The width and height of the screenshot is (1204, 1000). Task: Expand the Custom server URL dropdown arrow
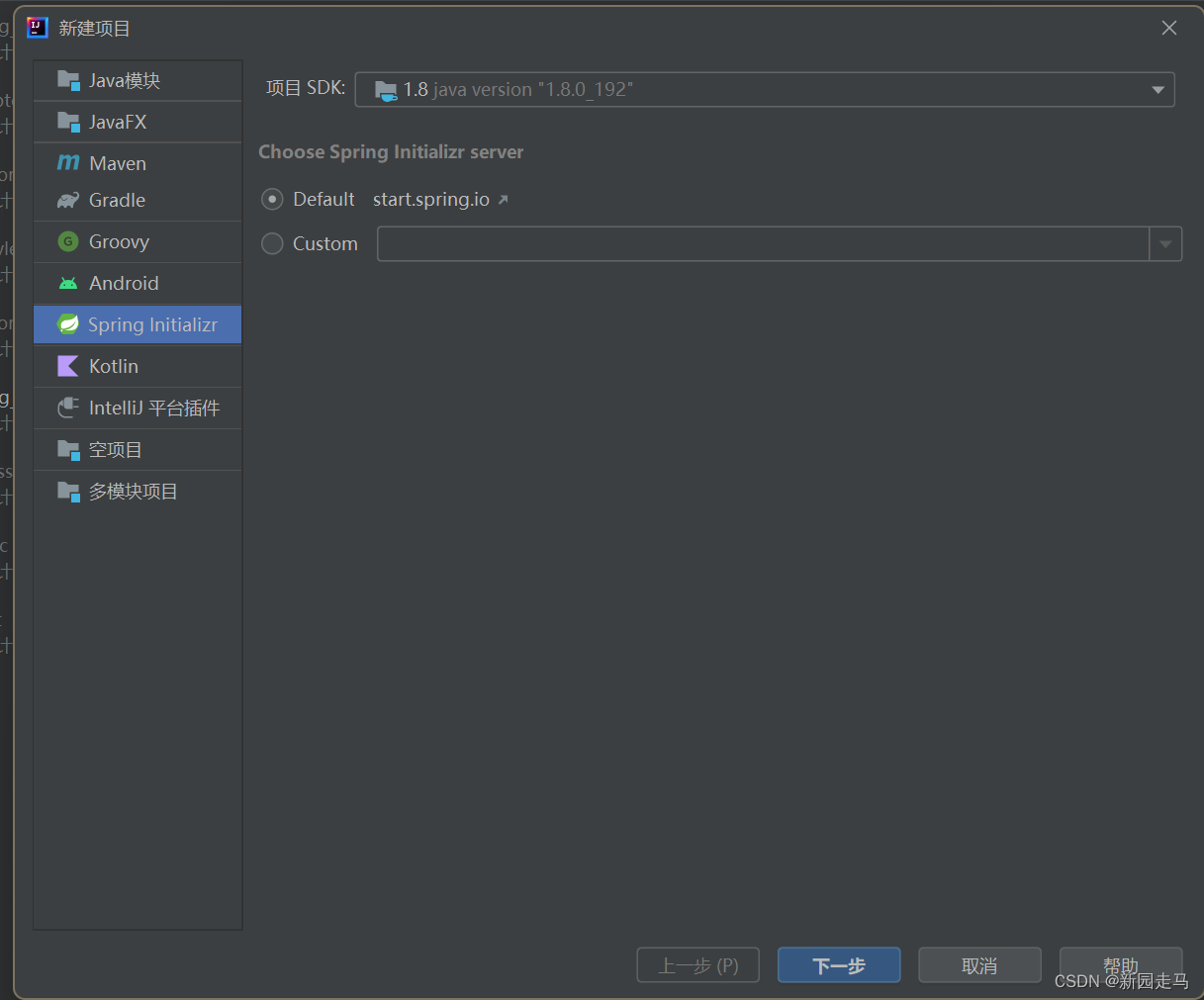(x=1165, y=244)
